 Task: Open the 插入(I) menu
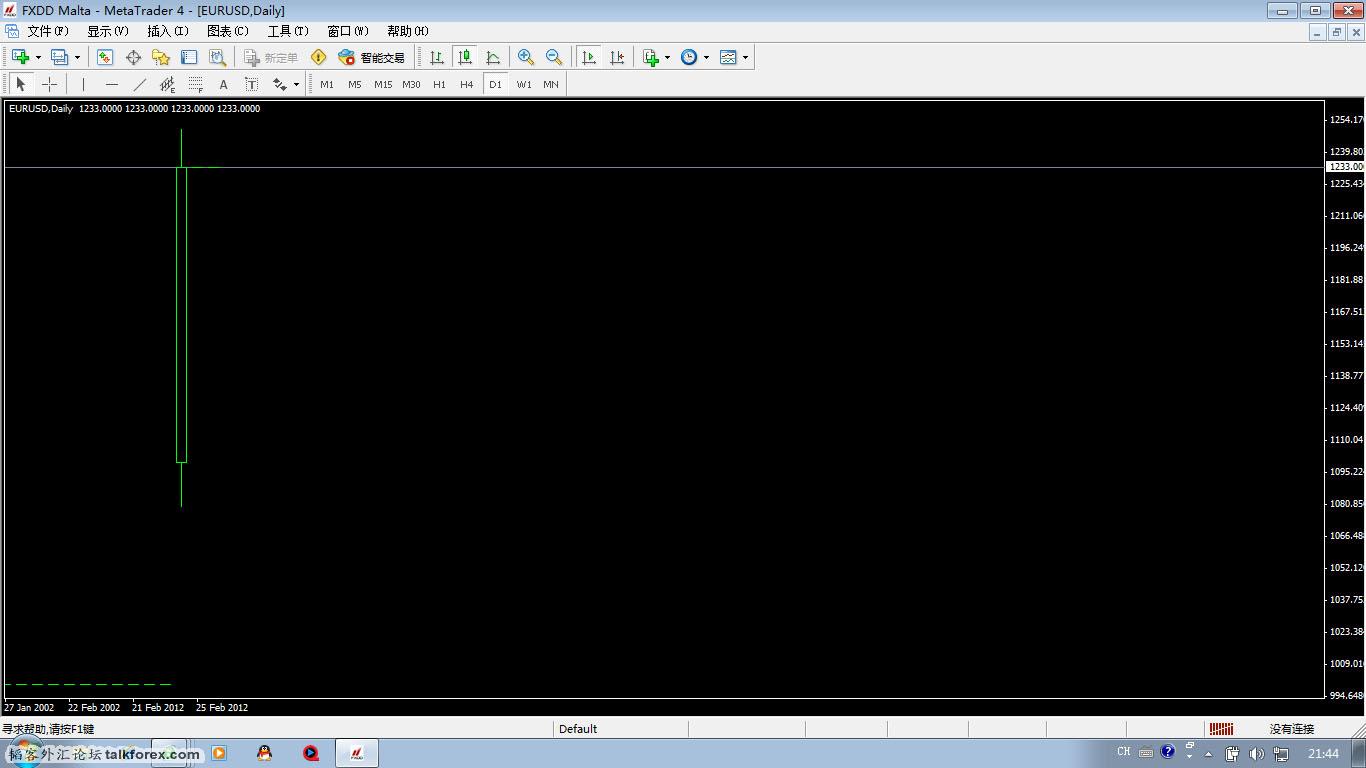click(x=168, y=31)
